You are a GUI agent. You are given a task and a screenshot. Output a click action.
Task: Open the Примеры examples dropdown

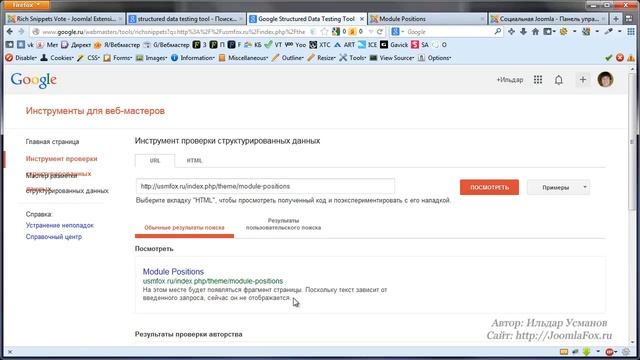[x=558, y=187]
